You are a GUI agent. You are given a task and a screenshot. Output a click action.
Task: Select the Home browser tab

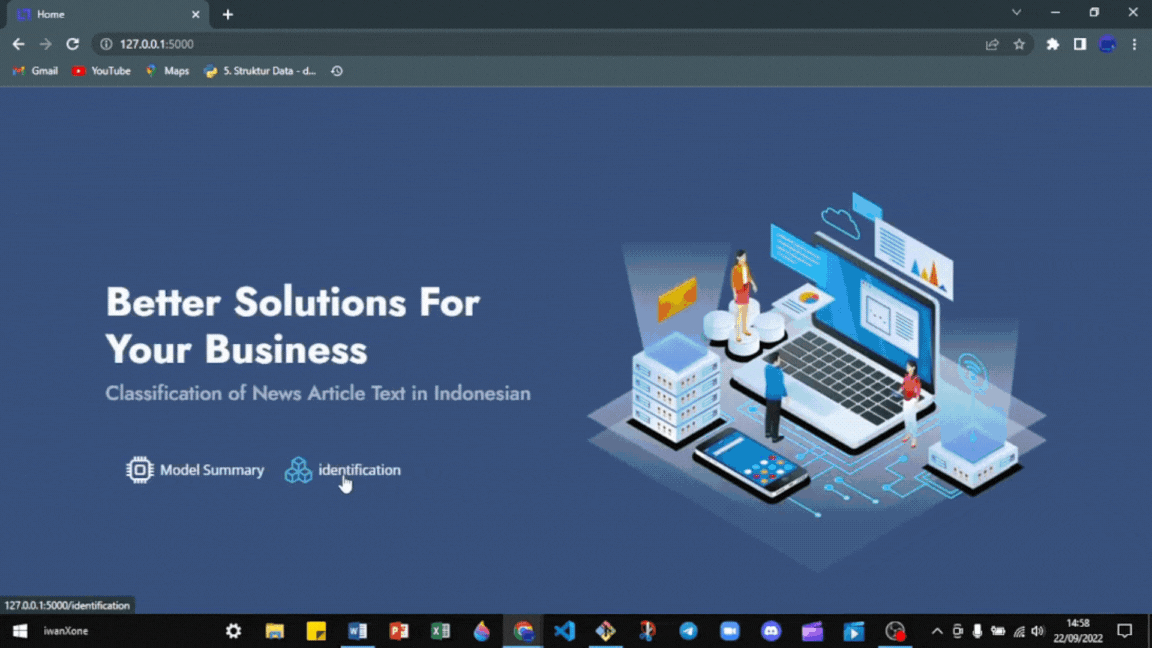coord(107,15)
